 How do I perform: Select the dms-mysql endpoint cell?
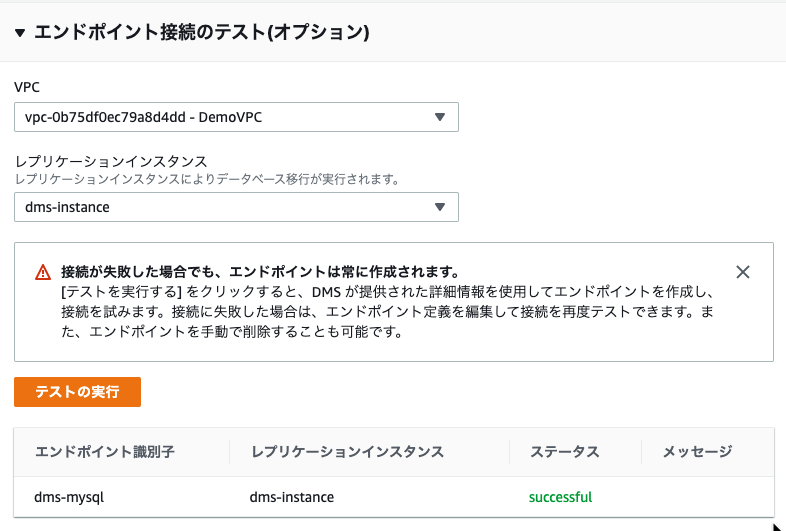click(69, 497)
